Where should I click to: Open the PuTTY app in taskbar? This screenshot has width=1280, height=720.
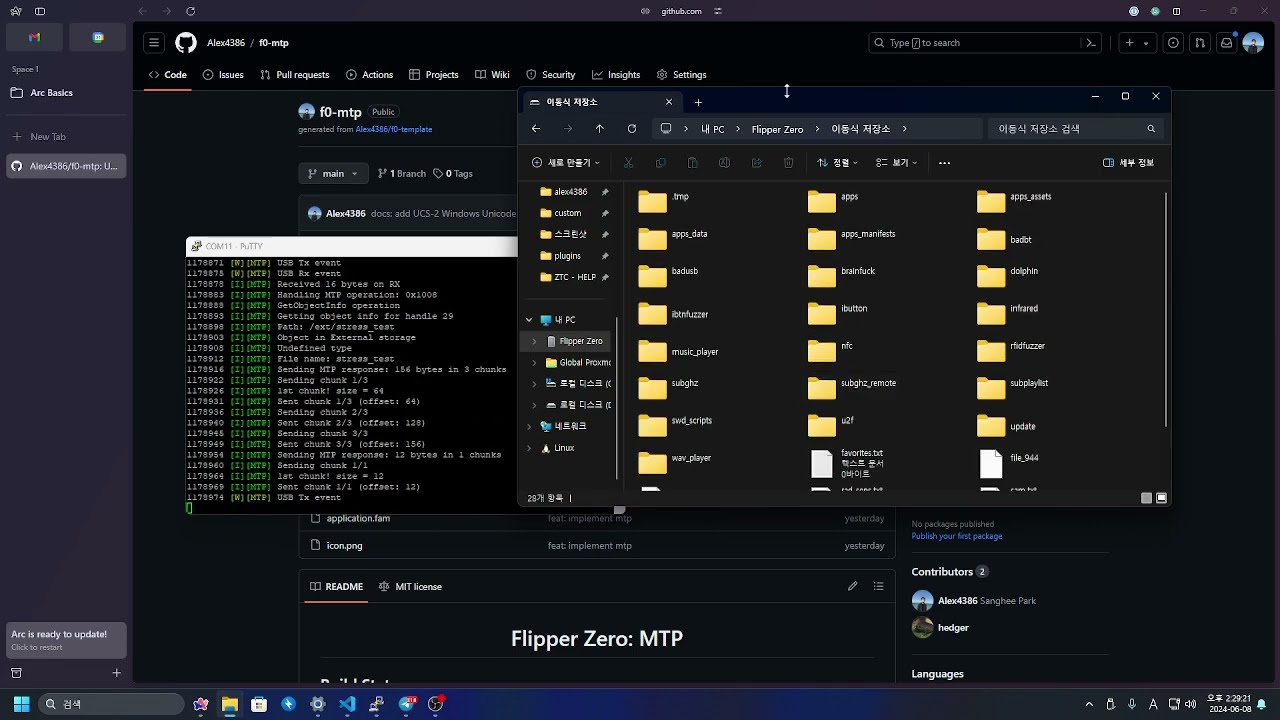click(376, 704)
